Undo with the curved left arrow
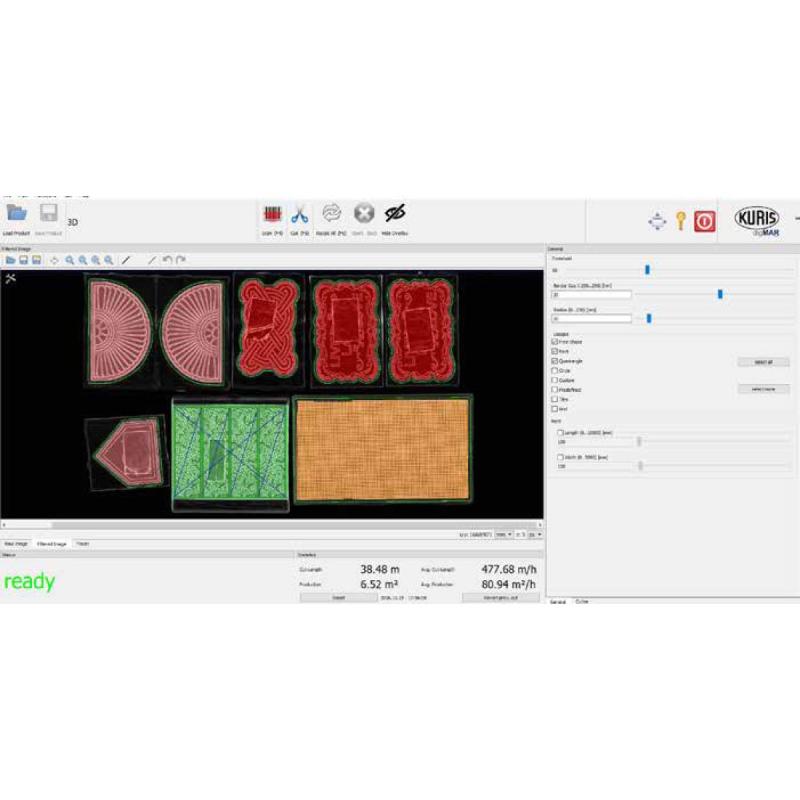Screen dimensions: 800x800 click(167, 260)
